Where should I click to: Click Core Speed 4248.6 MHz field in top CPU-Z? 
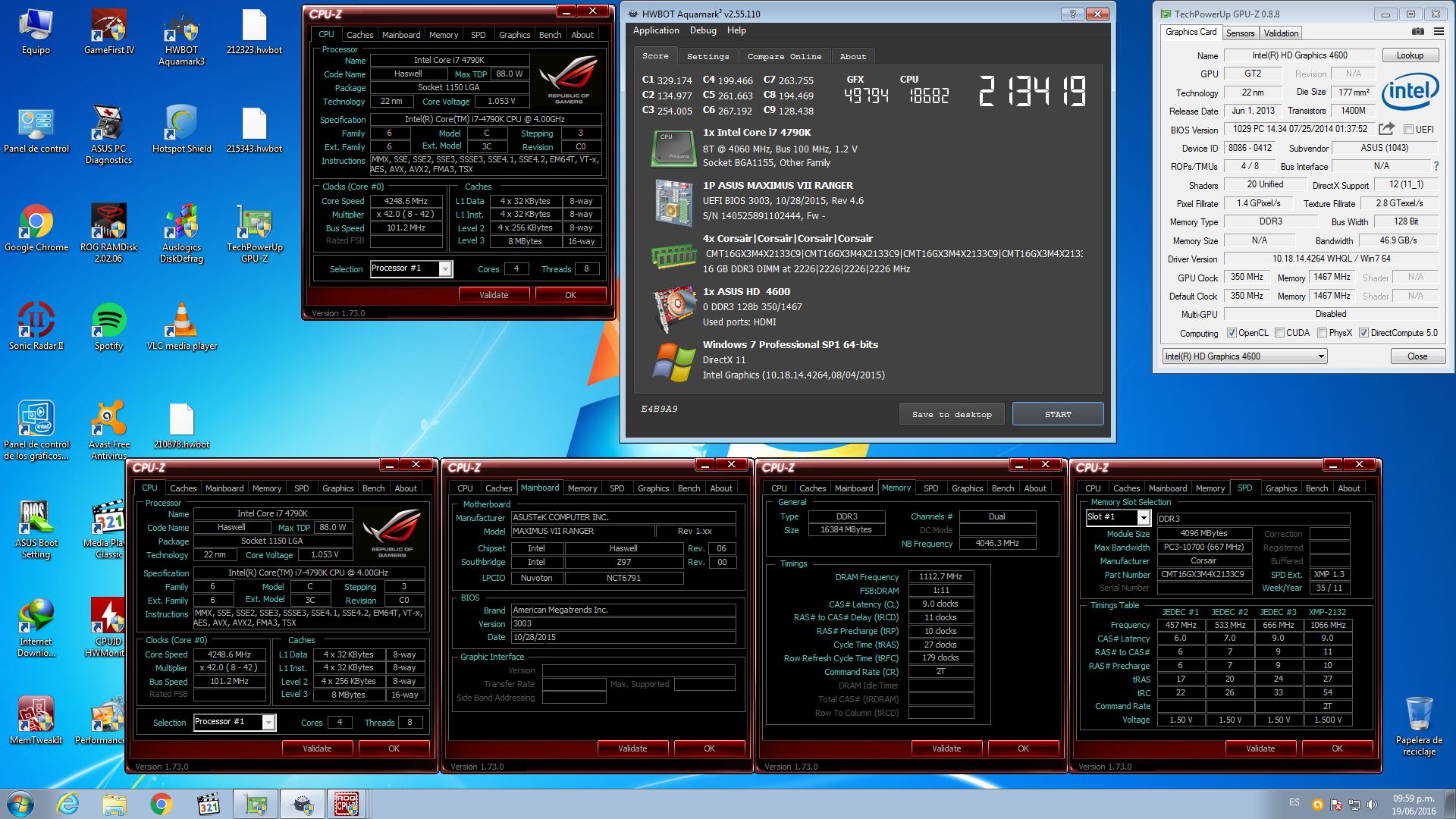point(406,201)
